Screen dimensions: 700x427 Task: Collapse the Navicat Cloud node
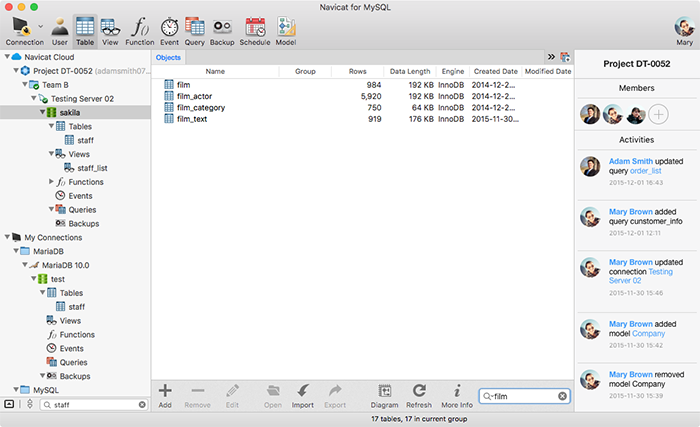(x=7, y=57)
